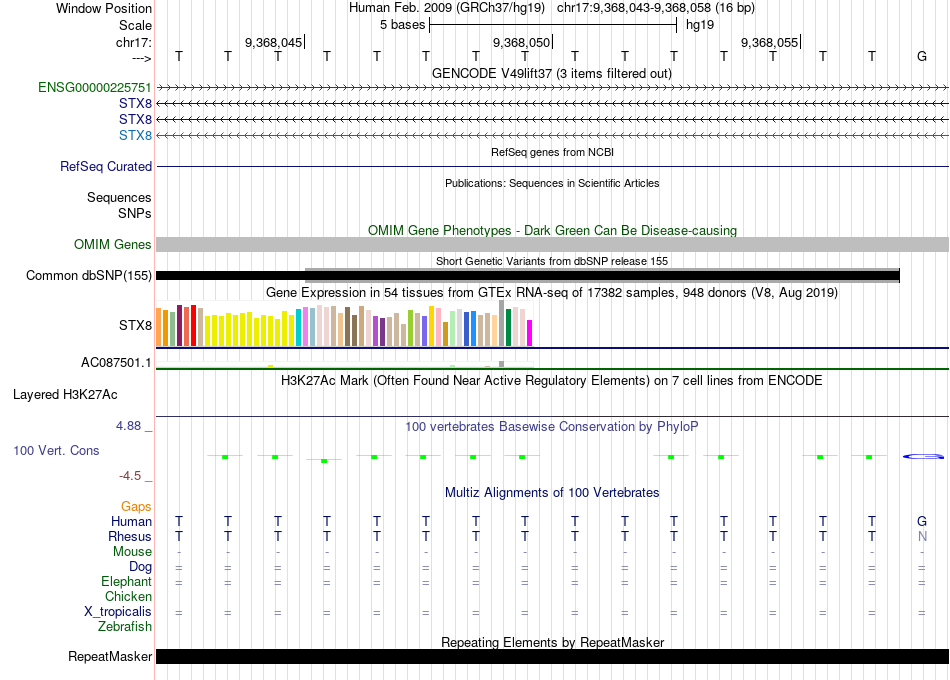Click the gray OMIM Genes item bar
Viewport: 950px width, 680px height.
pyautogui.click(x=552, y=245)
